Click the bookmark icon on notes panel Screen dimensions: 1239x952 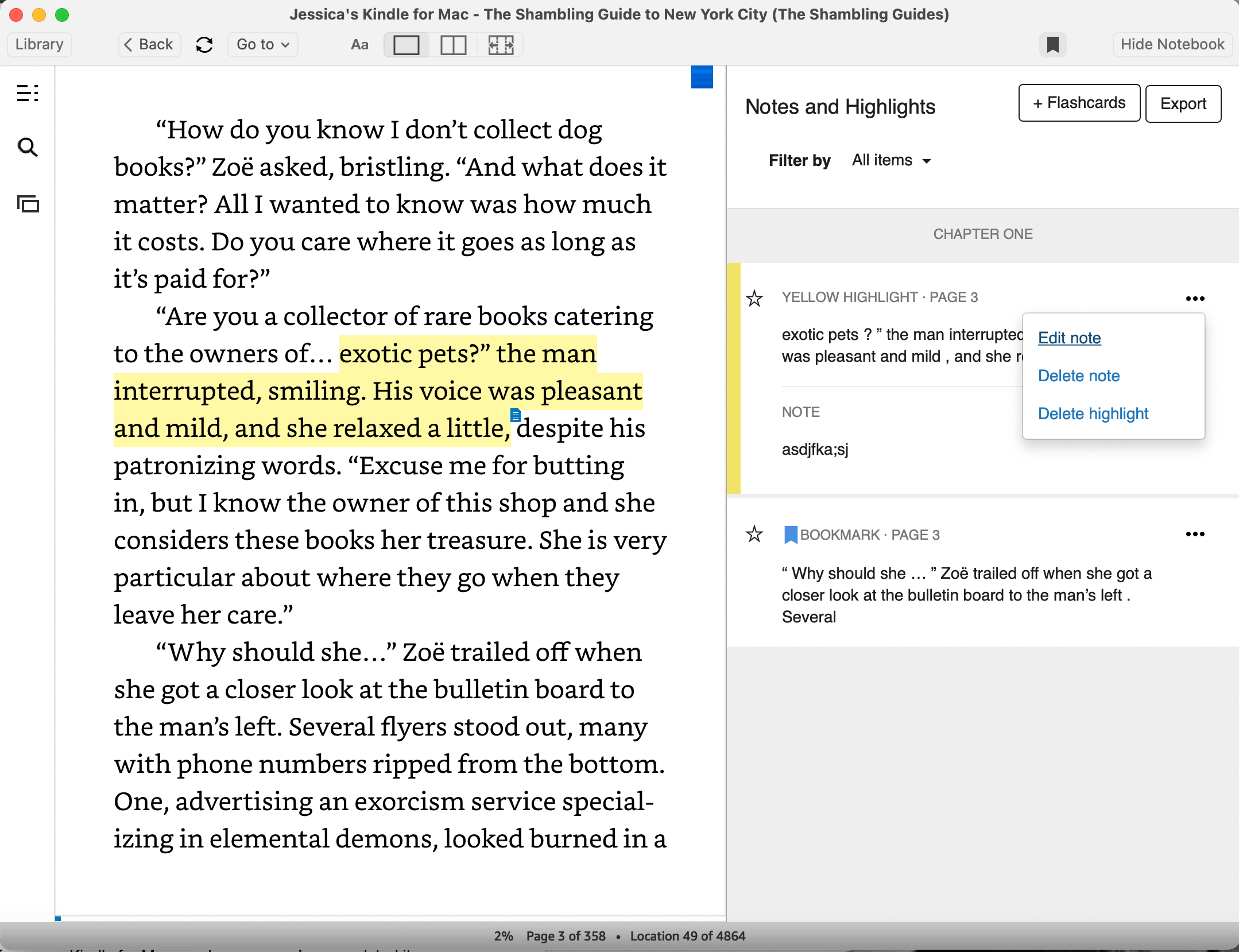coord(790,534)
